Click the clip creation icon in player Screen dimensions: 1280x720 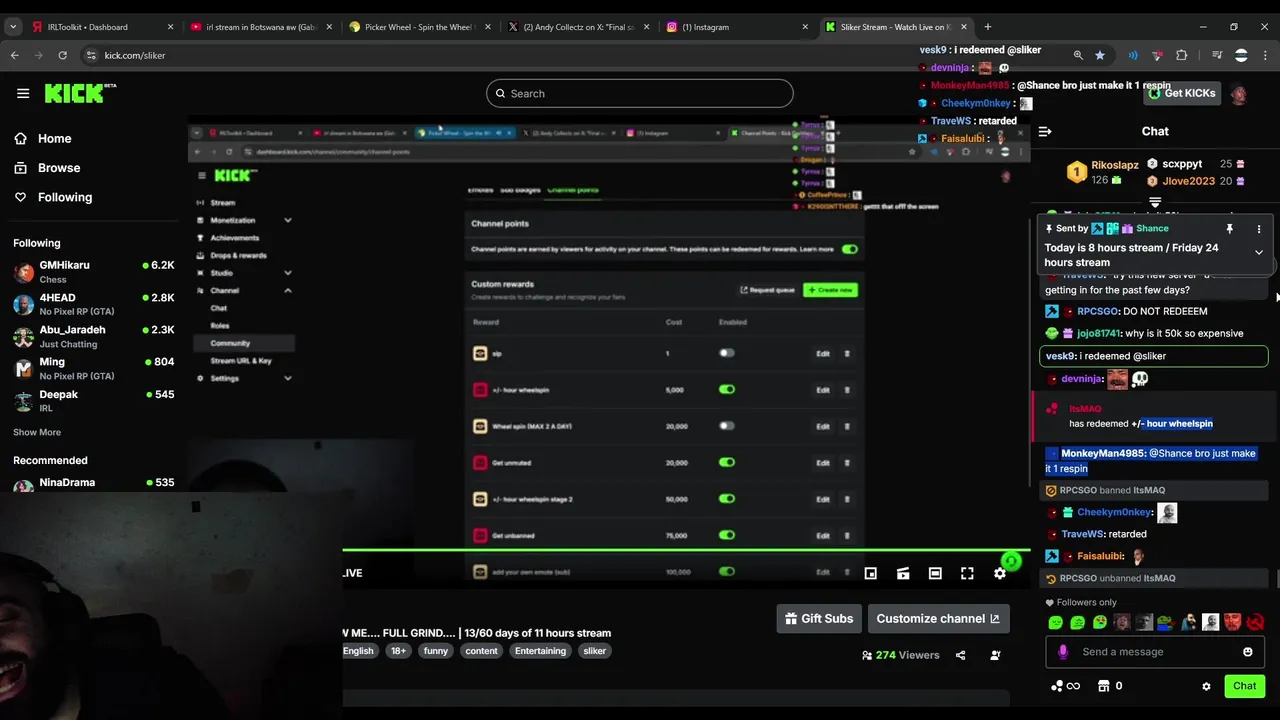[x=903, y=573]
